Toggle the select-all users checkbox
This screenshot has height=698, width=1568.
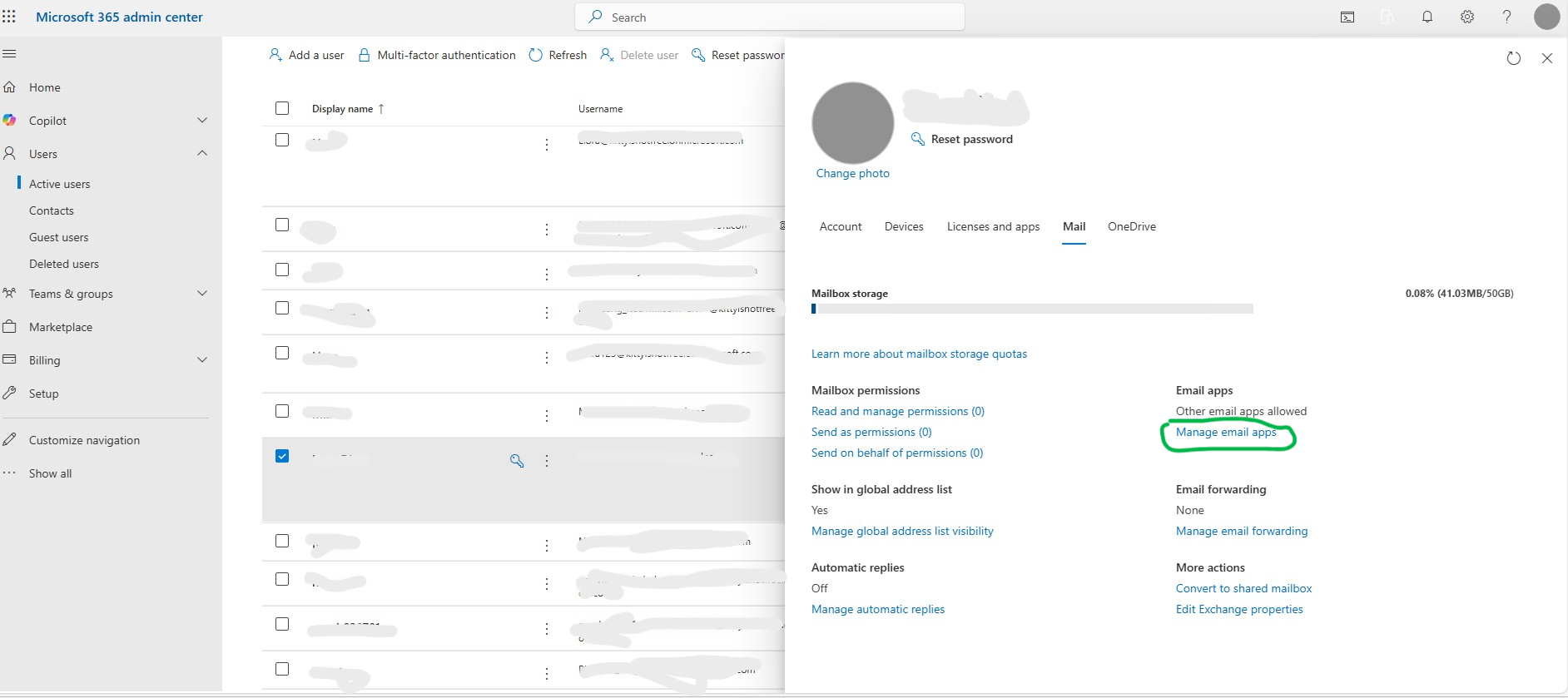(x=282, y=108)
